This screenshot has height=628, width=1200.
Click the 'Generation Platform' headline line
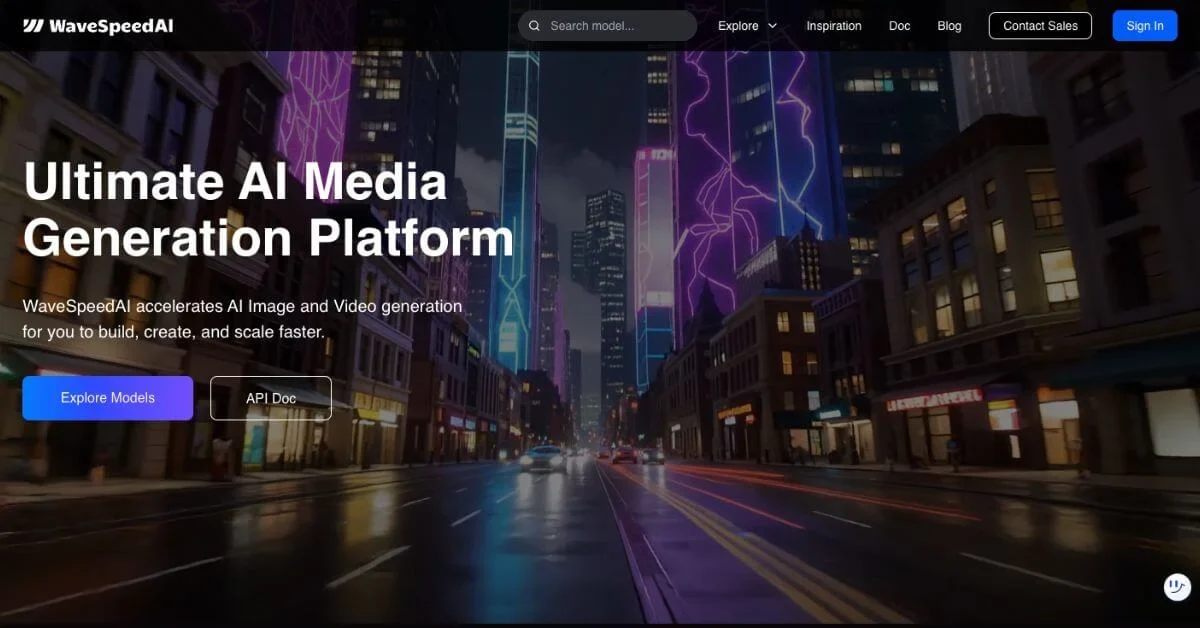tap(268, 238)
